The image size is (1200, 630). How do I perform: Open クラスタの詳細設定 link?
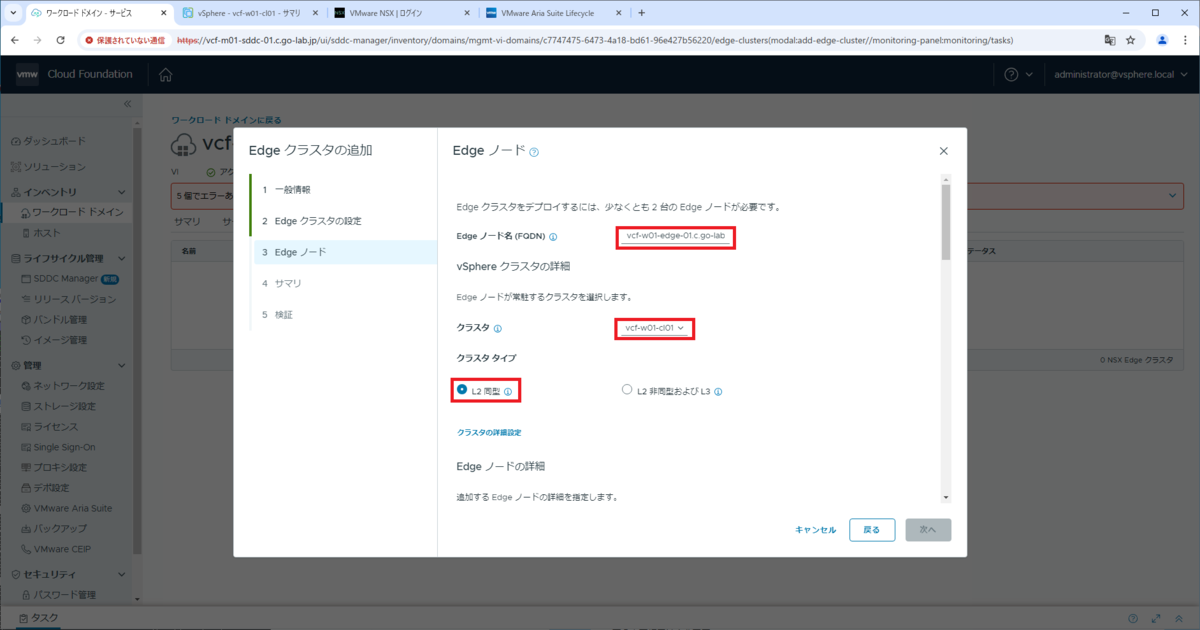(489, 432)
